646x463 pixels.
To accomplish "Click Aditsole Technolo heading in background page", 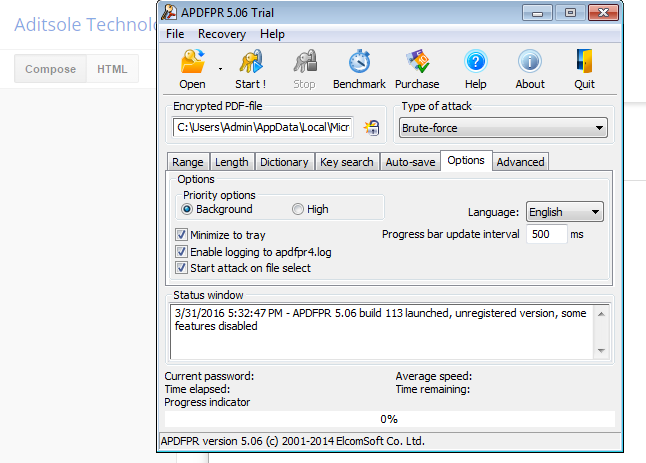I will tap(85, 25).
